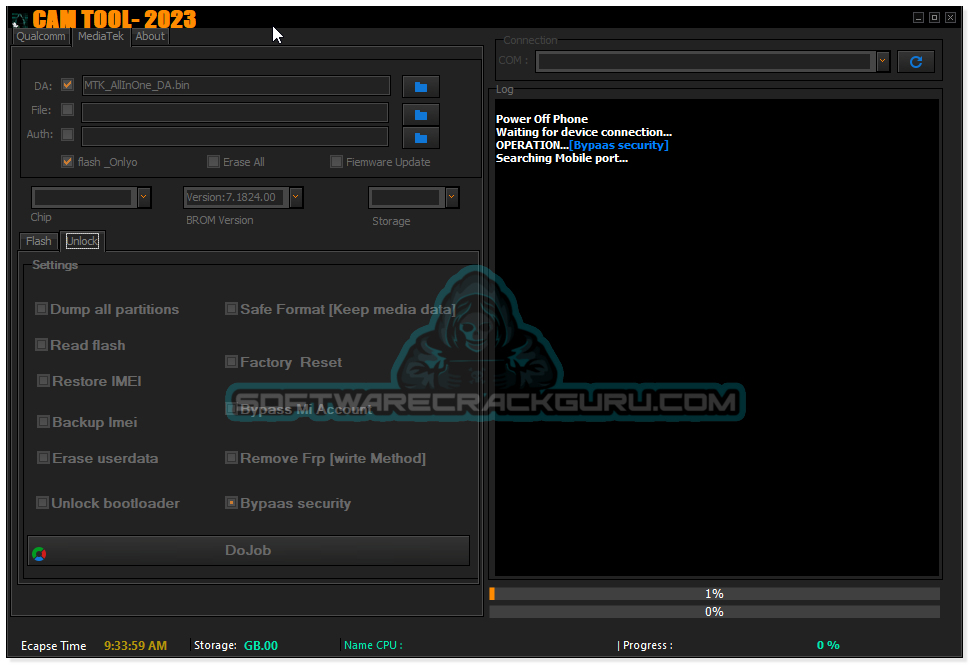This screenshot has width=970, height=665.
Task: Click the empty File path field
Action: click(x=235, y=113)
